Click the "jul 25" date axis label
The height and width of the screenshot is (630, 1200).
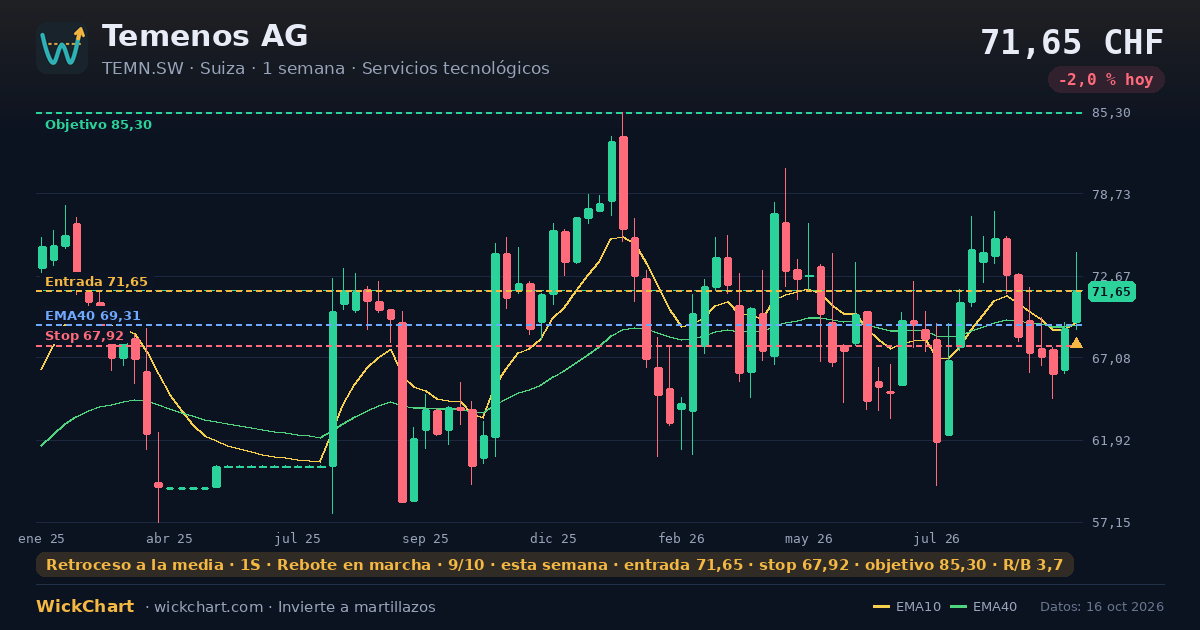(x=297, y=539)
